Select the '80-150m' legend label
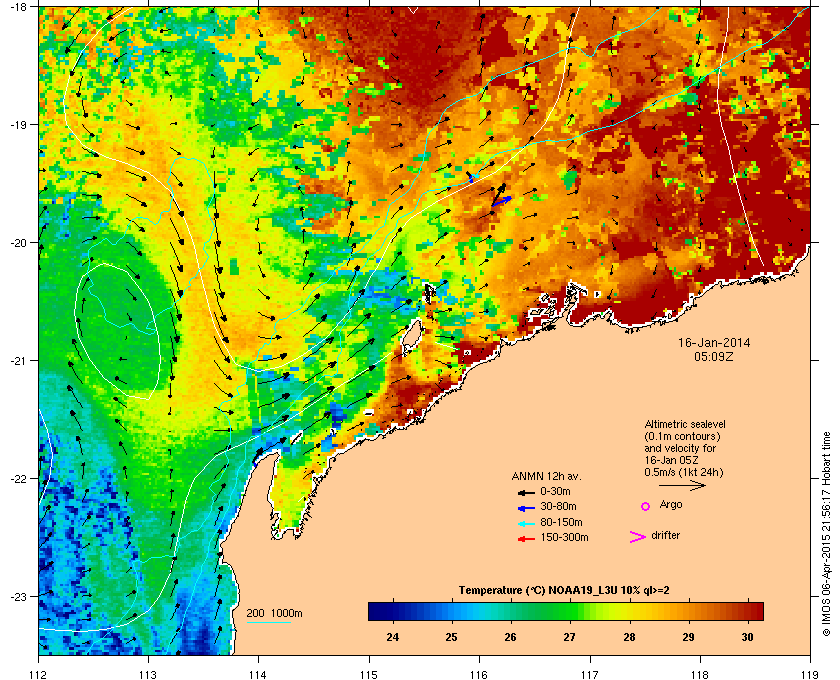 point(561,522)
